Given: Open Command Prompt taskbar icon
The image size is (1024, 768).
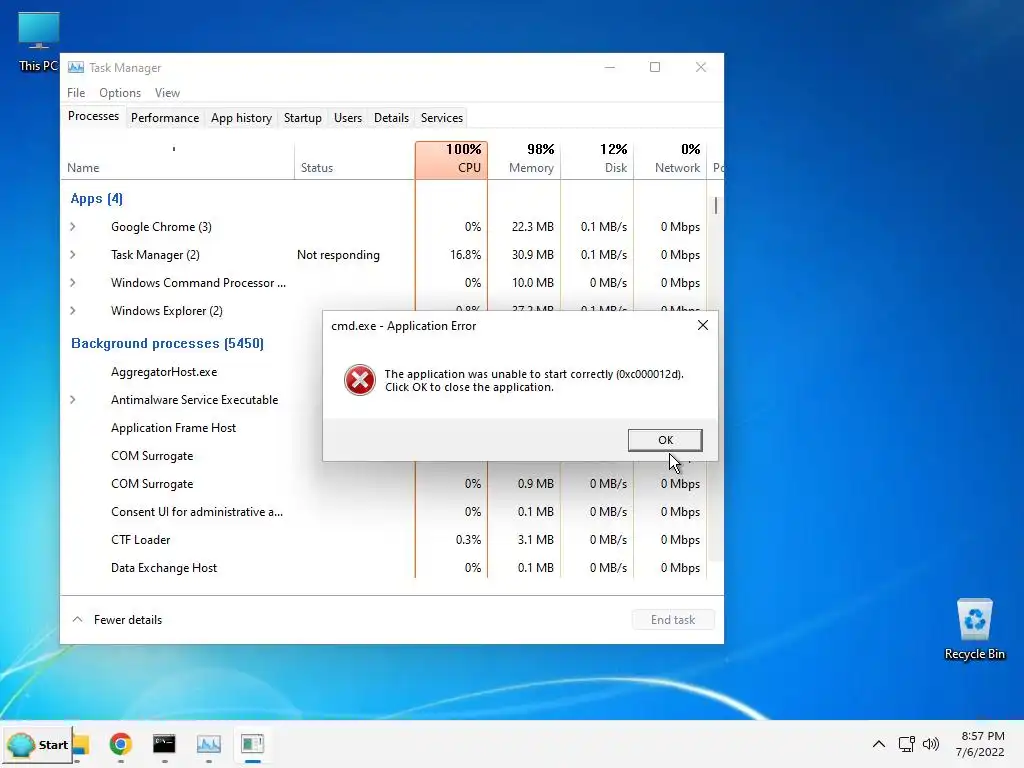Looking at the screenshot, I should (164, 744).
